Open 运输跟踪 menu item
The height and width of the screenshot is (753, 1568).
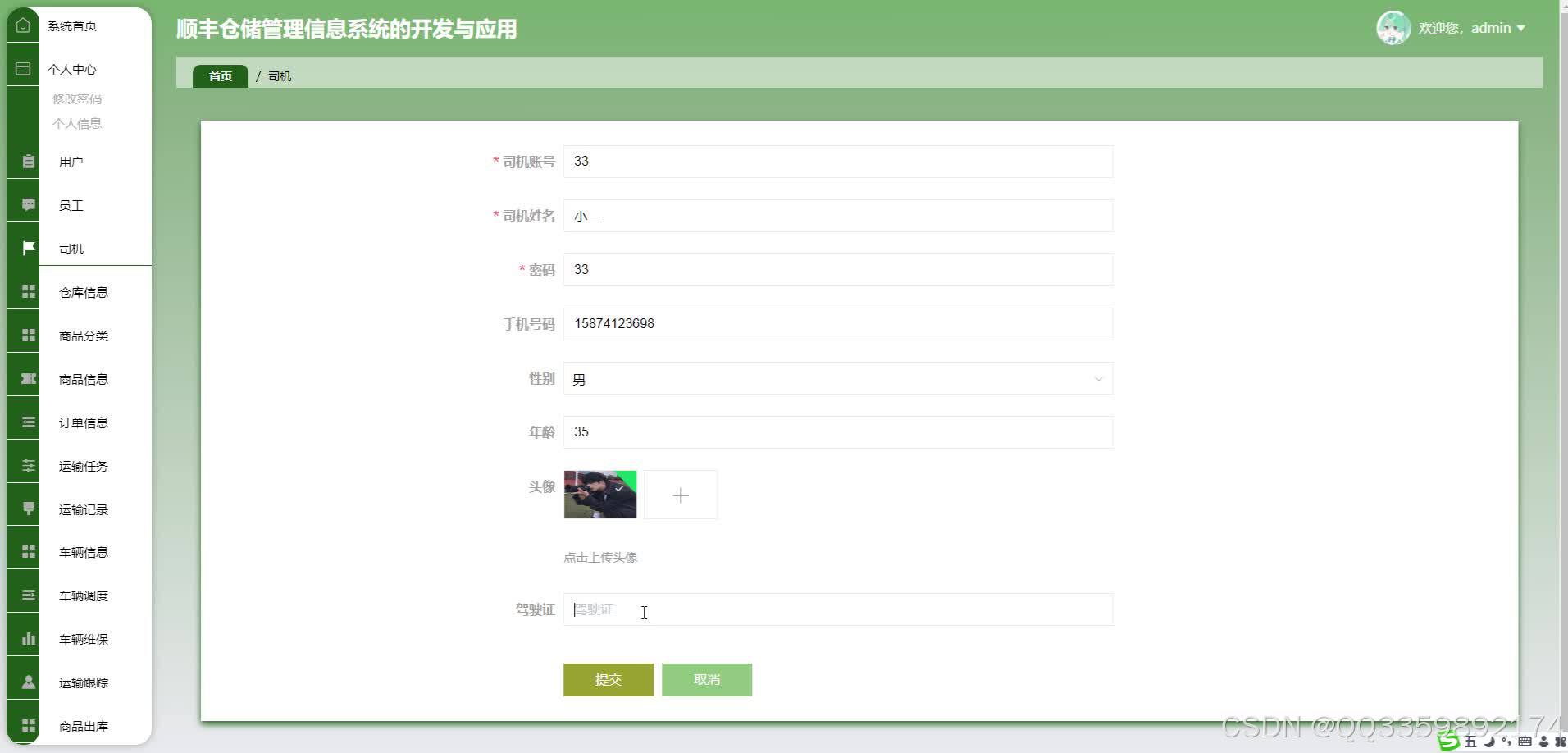tap(84, 682)
